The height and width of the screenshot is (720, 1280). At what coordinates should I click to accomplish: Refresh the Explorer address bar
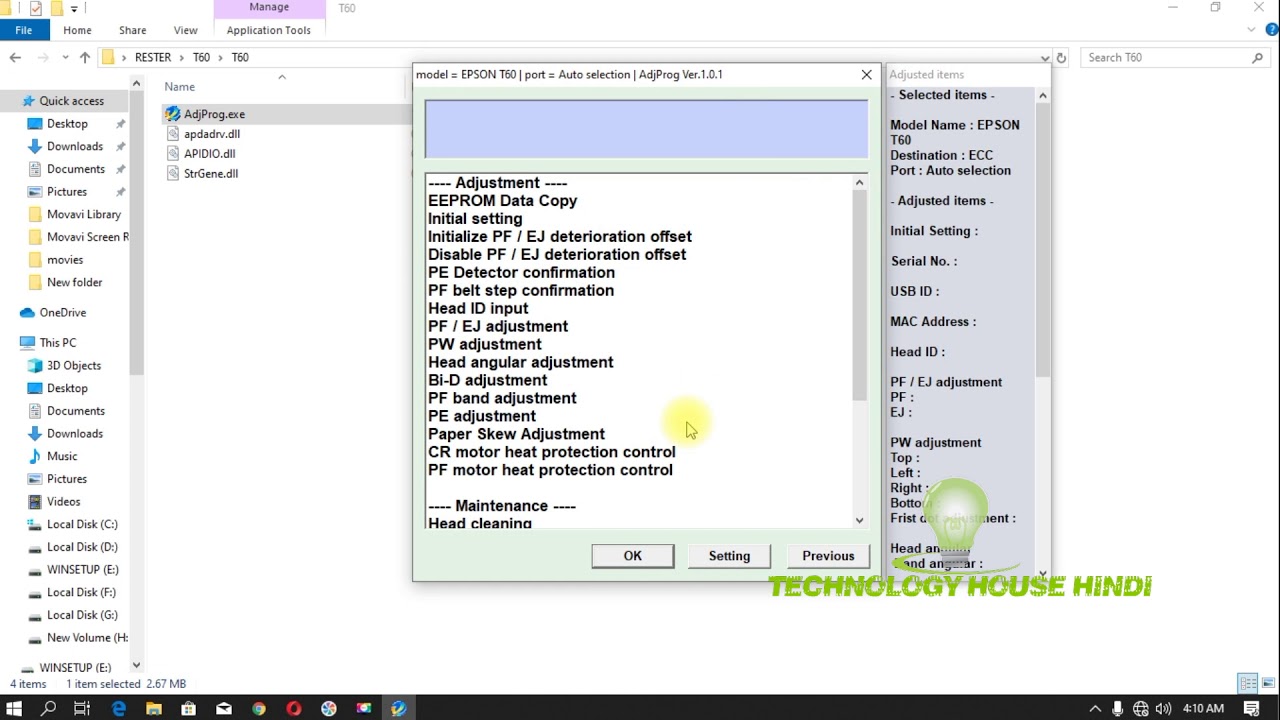coord(1062,58)
